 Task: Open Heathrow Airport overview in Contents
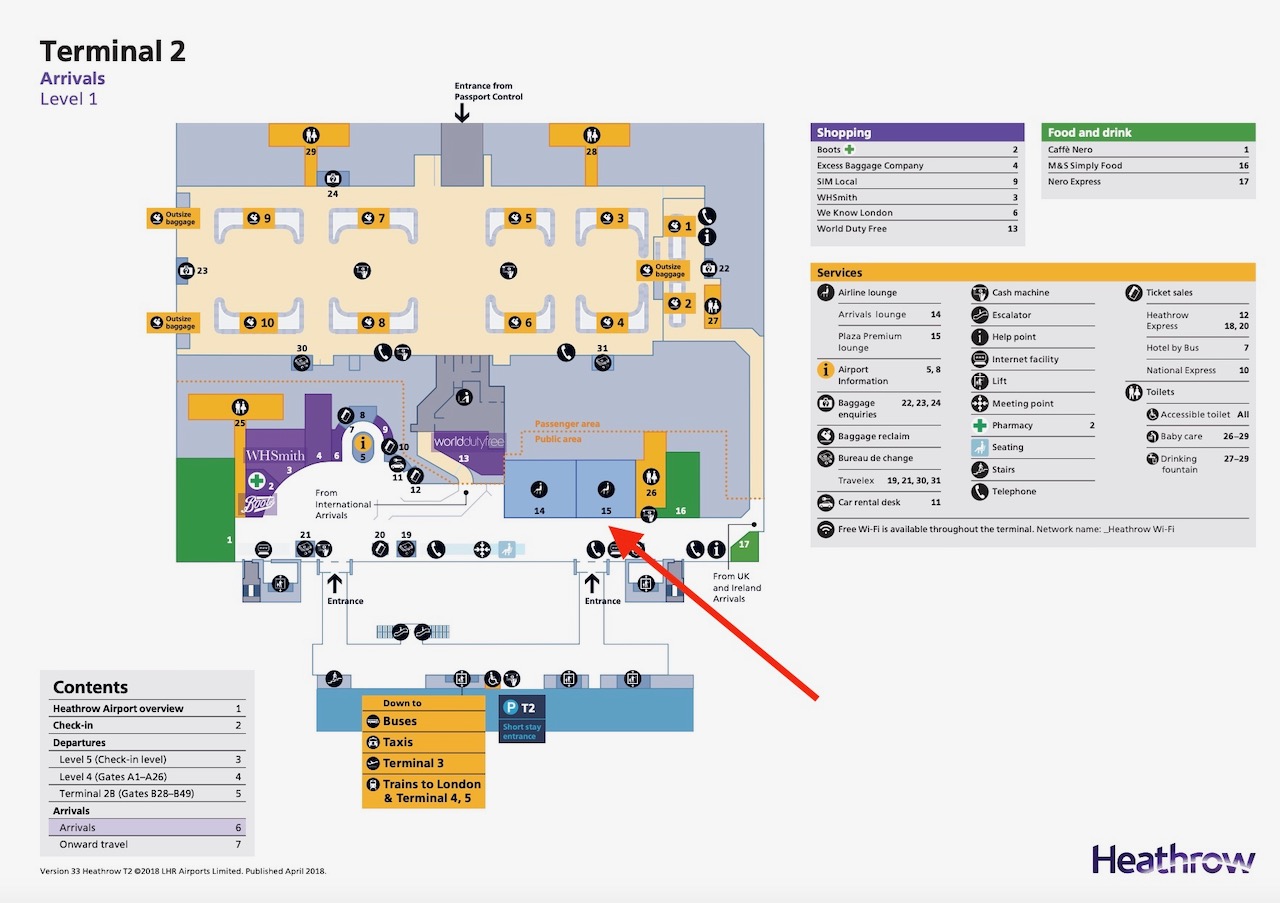pos(118,708)
